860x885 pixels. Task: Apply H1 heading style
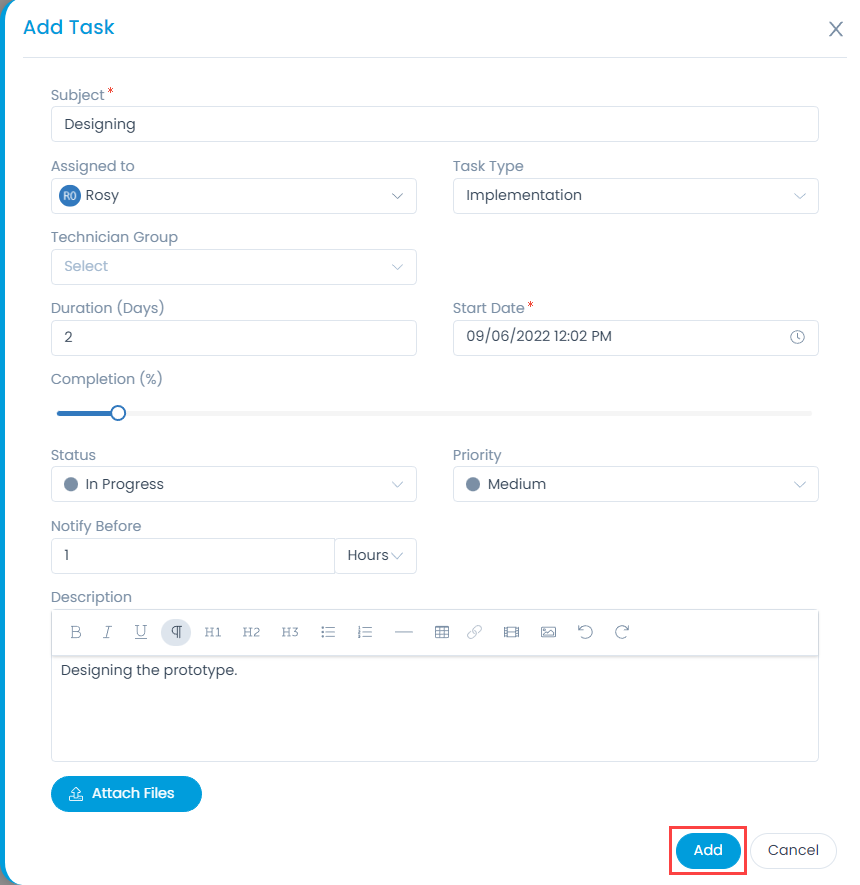click(x=213, y=632)
